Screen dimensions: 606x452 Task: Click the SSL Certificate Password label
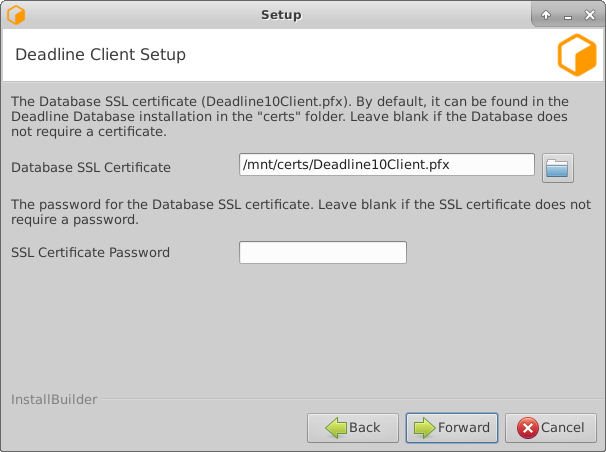point(90,252)
